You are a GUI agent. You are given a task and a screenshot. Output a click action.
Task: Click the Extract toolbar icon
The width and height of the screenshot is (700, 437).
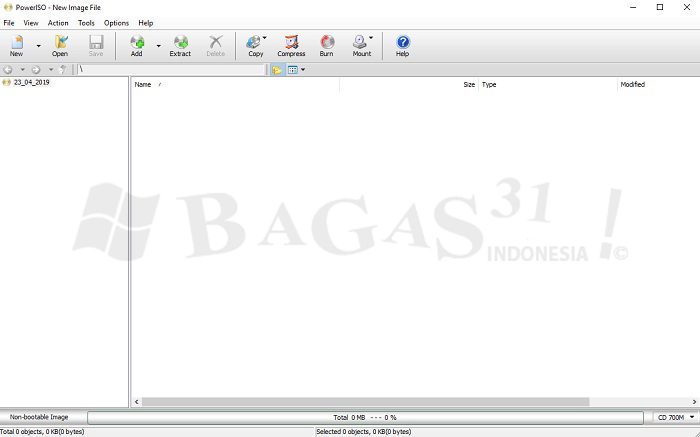180,46
